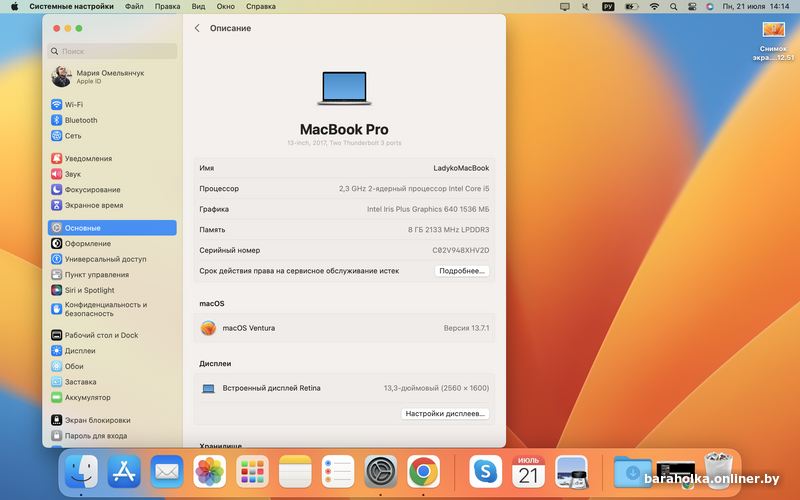Click computer name LadykoMacBook
The image size is (800, 500).
(x=461, y=168)
